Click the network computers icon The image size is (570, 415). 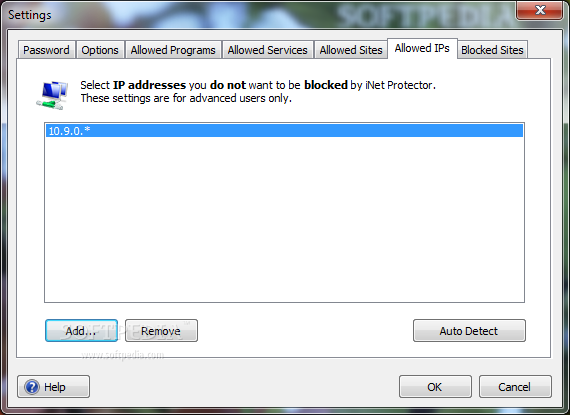pyautogui.click(x=52, y=95)
